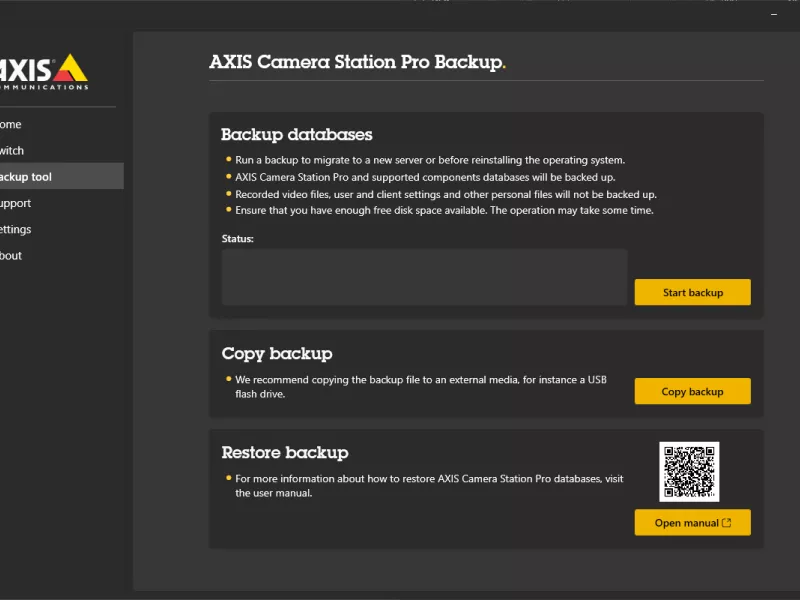Click the Restore backup section heading
The image size is (800, 600).
[x=285, y=453]
